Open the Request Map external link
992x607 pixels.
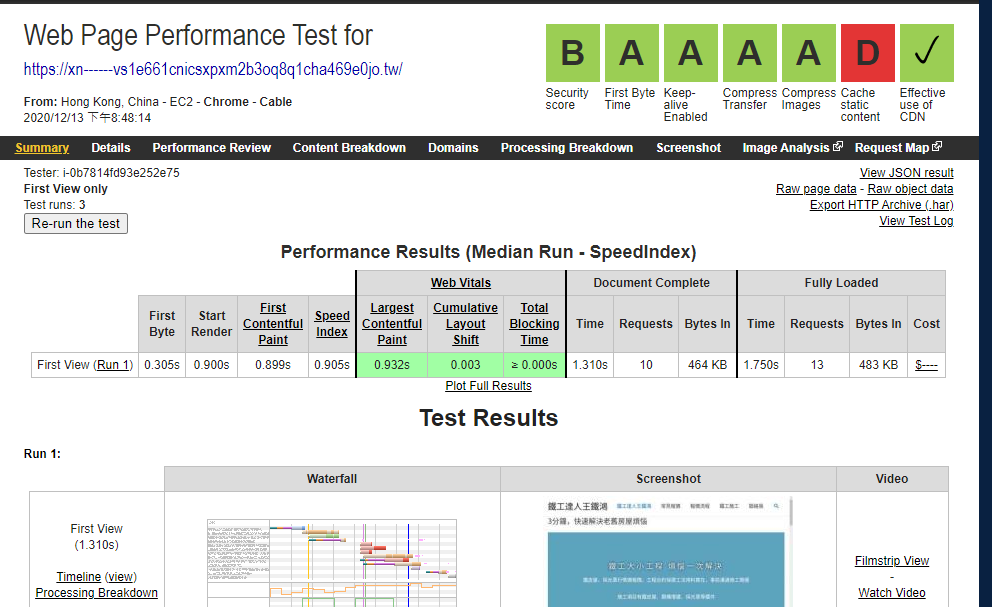(897, 148)
